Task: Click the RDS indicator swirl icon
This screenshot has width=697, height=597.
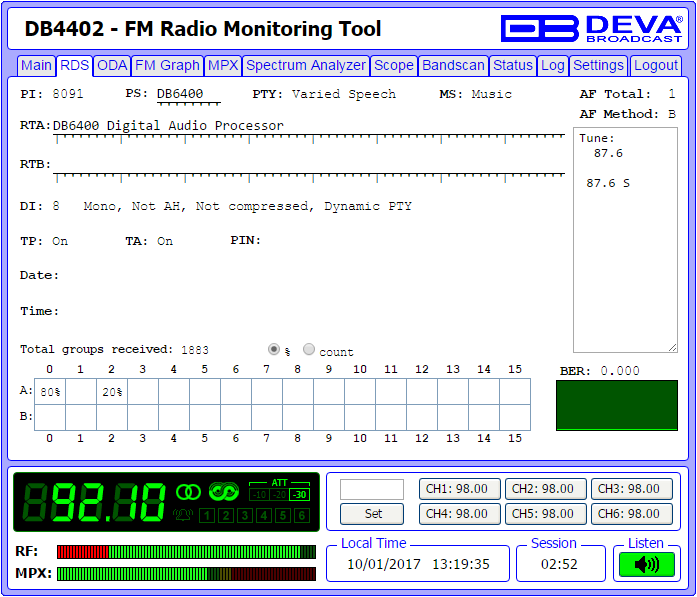Action: coord(224,492)
